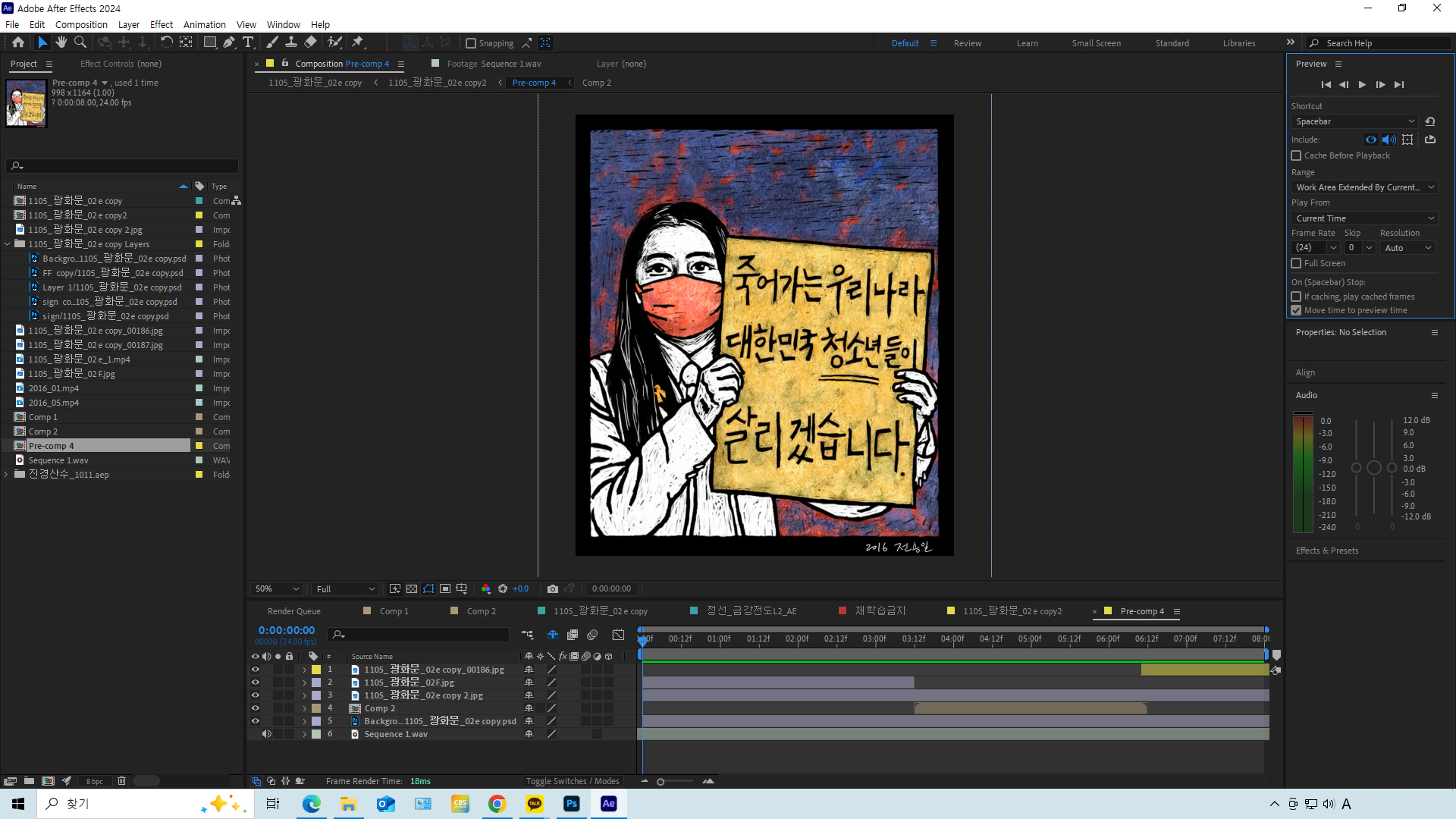Enable Cache Before Playback checkbox
1456x819 pixels.
[x=1296, y=155]
